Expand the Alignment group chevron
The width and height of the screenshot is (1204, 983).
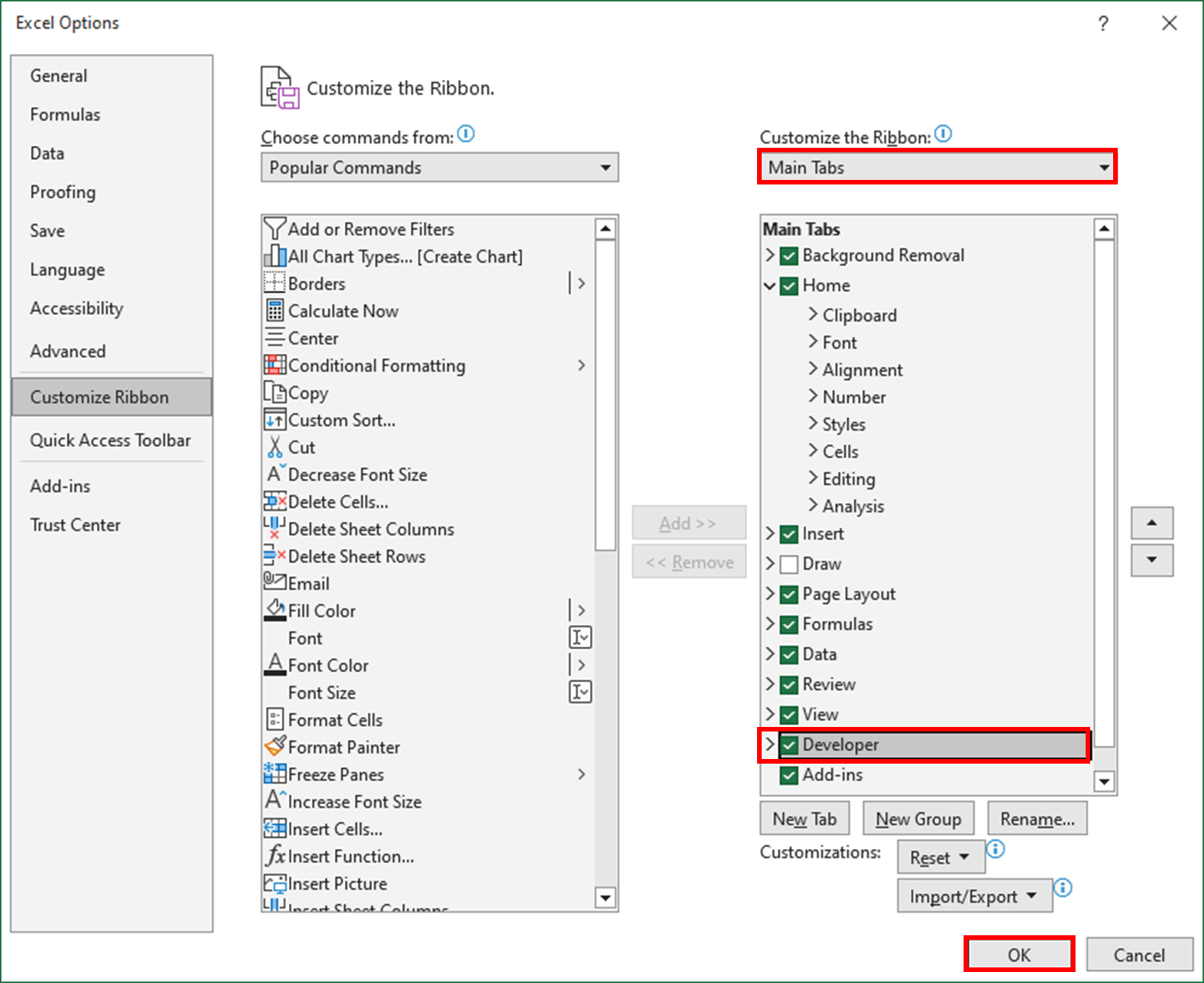pyautogui.click(x=812, y=368)
